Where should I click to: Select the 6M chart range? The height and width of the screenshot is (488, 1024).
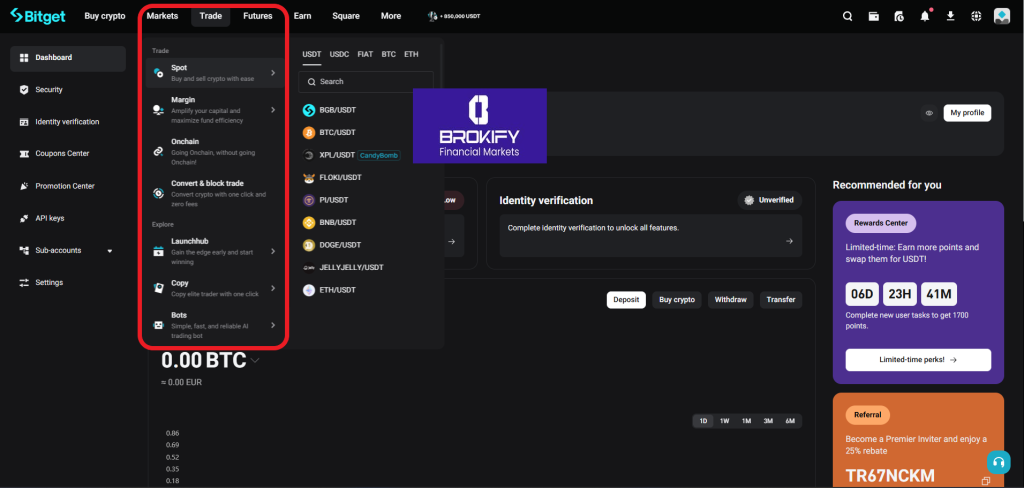point(790,421)
